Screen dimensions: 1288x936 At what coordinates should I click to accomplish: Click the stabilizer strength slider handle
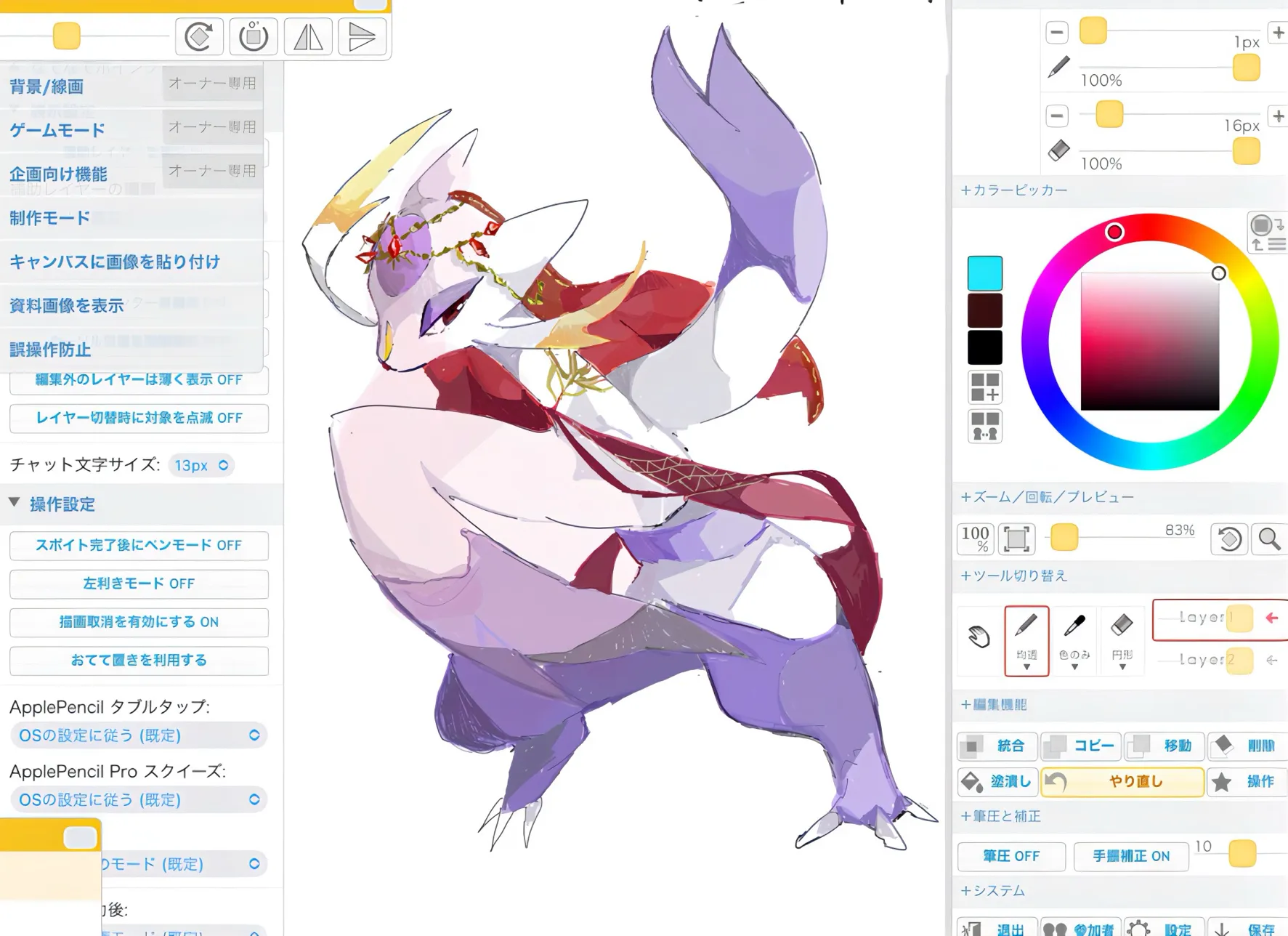[1242, 854]
